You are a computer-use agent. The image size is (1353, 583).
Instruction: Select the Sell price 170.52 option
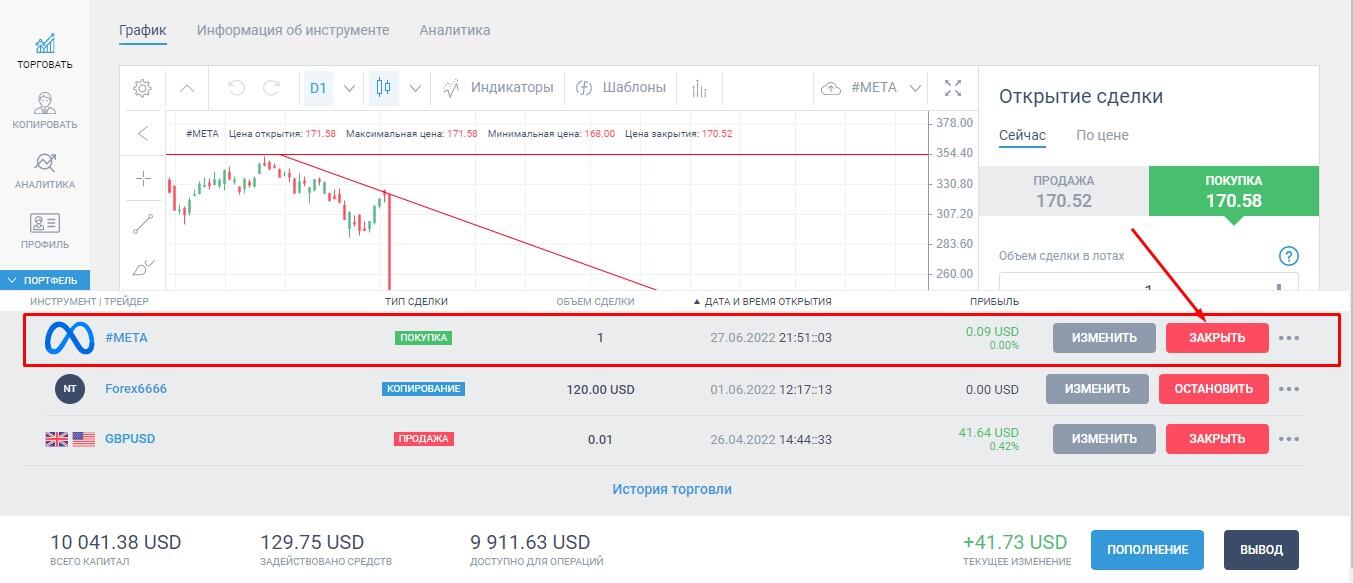tap(1063, 191)
